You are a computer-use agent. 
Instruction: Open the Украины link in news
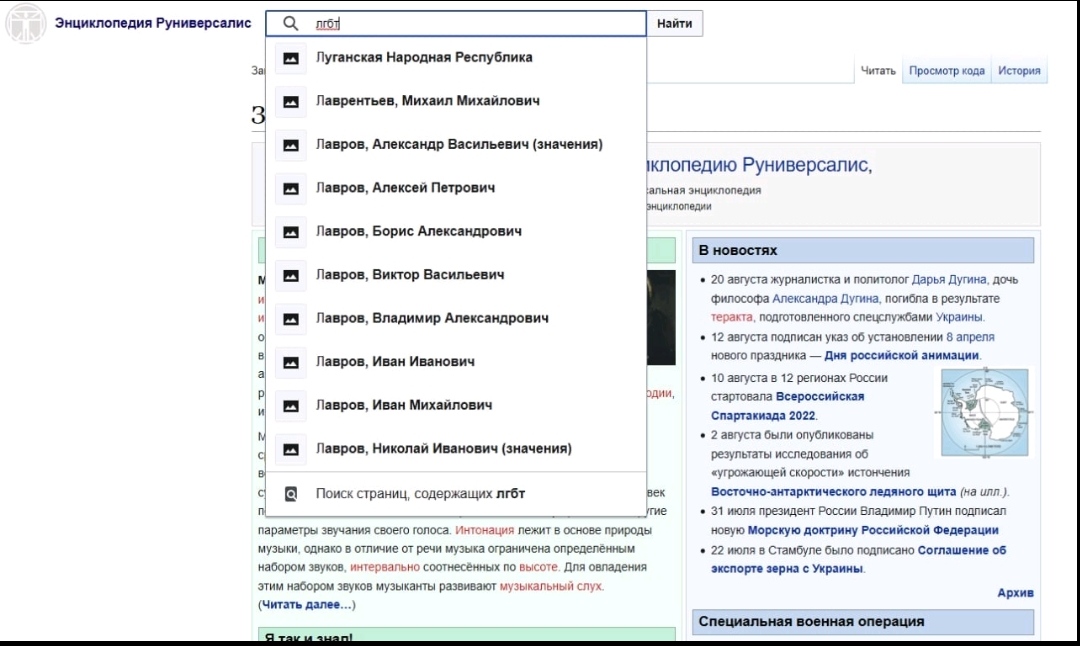pos(959,317)
